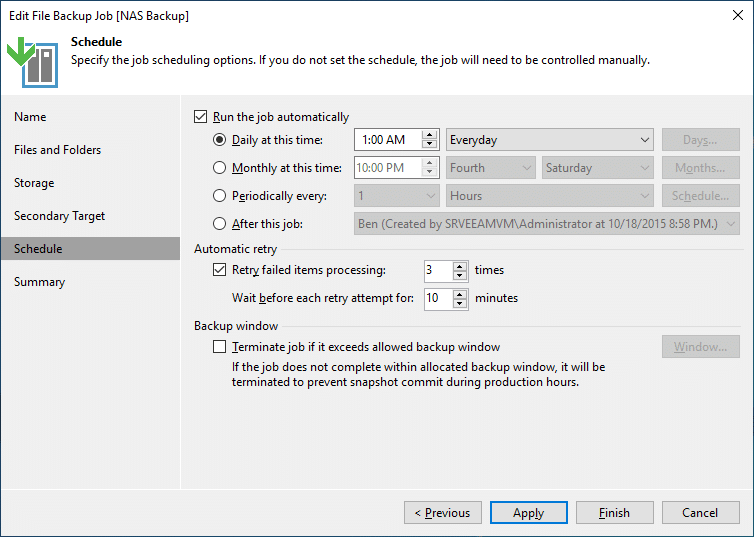Select Monthly at this time option
Viewport: 754px width, 537px height.
click(x=219, y=168)
